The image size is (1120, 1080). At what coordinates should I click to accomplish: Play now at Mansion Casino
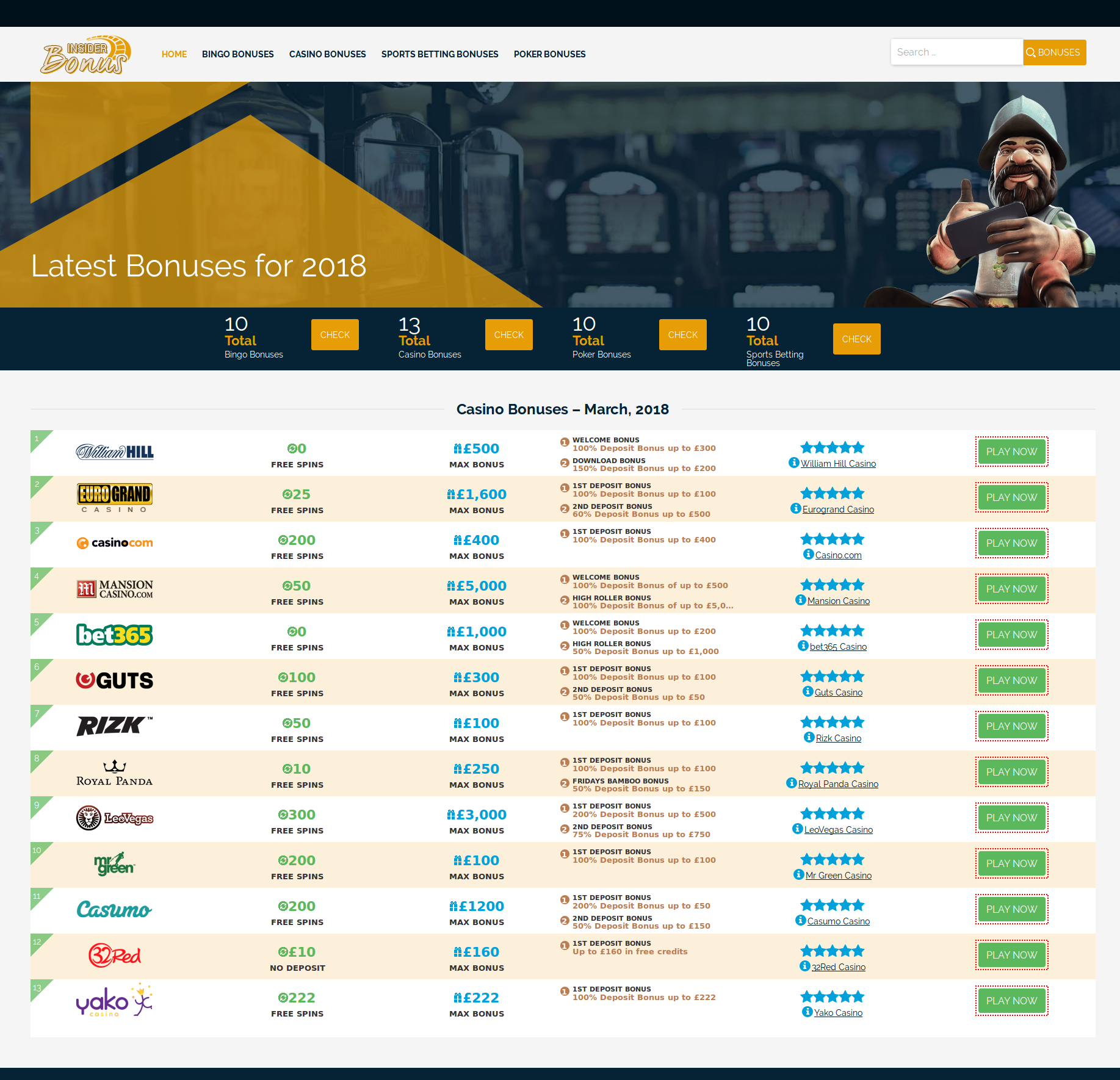pos(1012,589)
